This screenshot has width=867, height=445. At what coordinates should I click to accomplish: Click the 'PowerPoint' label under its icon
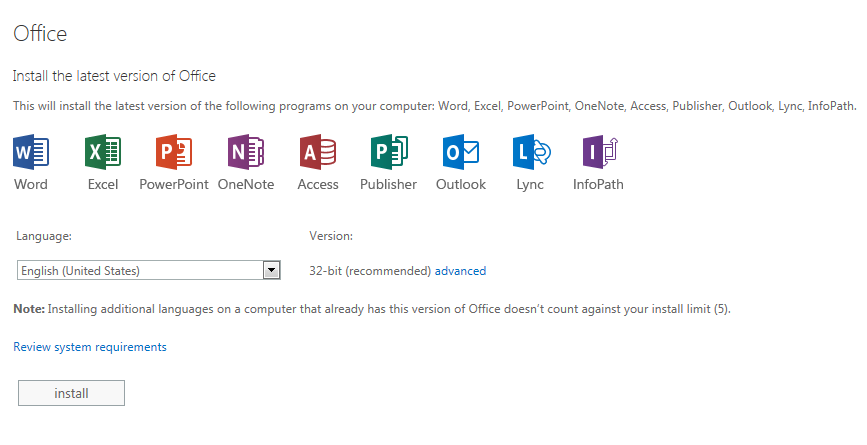[x=174, y=184]
